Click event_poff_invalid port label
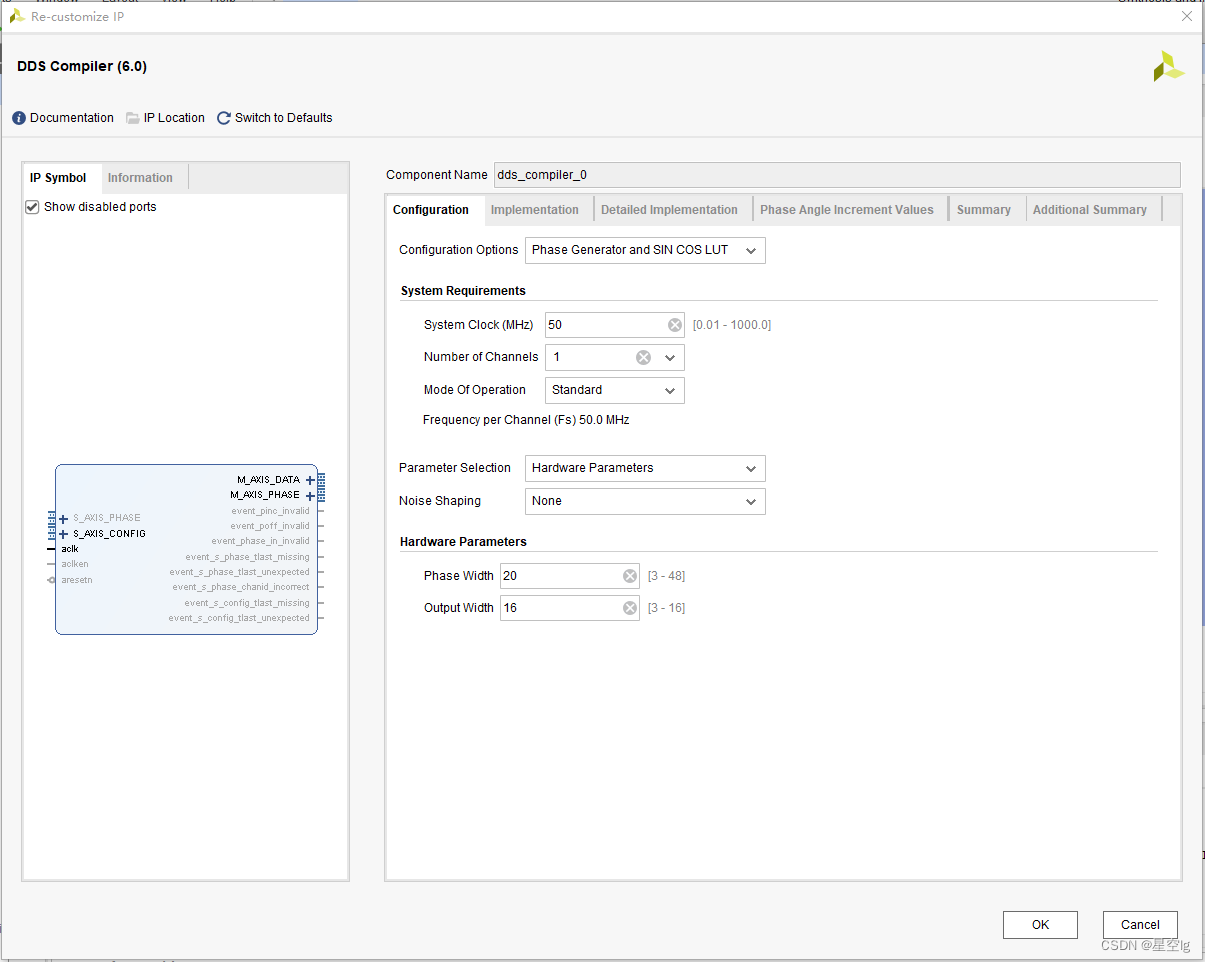The height and width of the screenshot is (962, 1205). point(270,526)
